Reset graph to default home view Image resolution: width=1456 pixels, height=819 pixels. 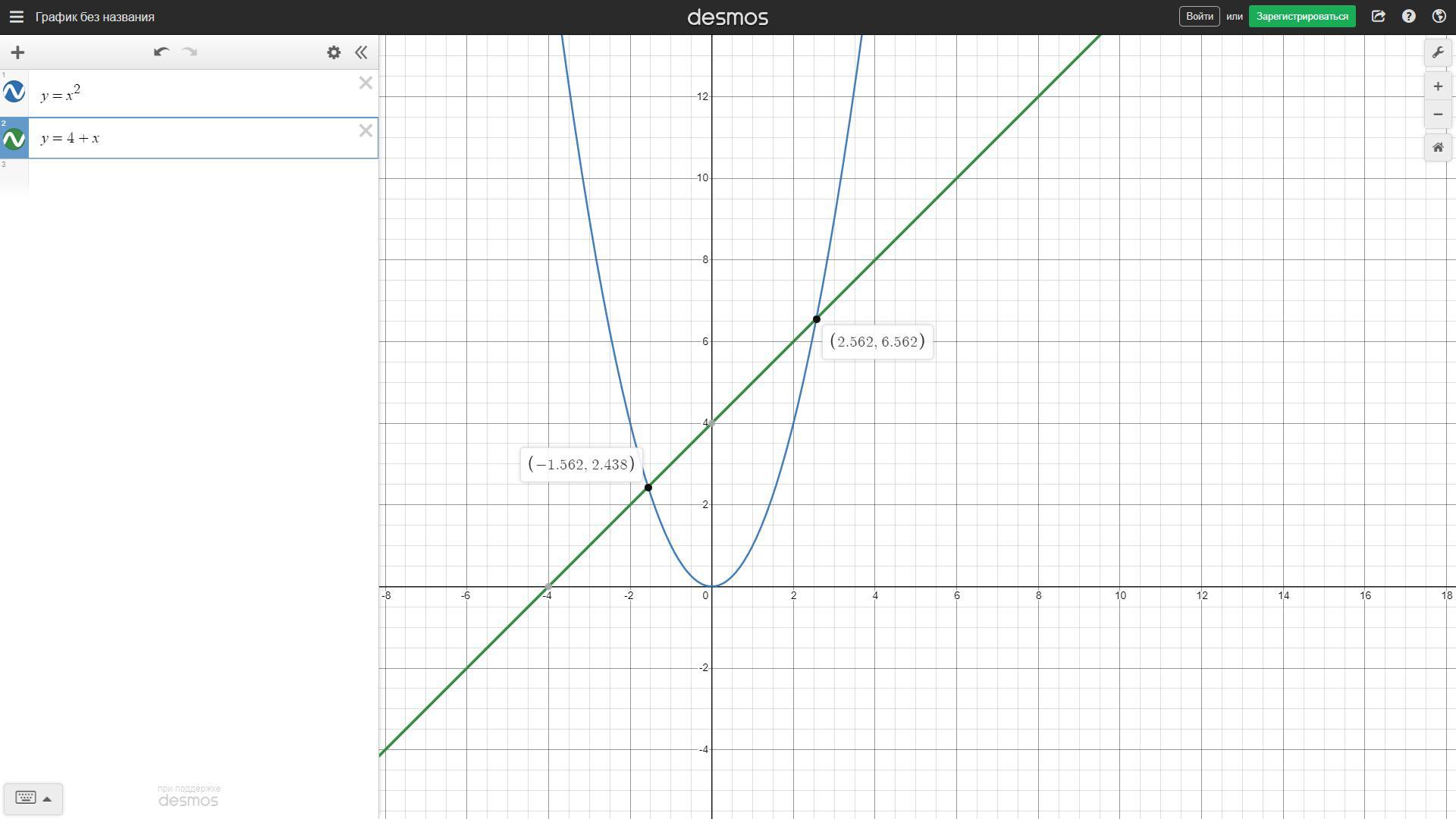(1438, 148)
